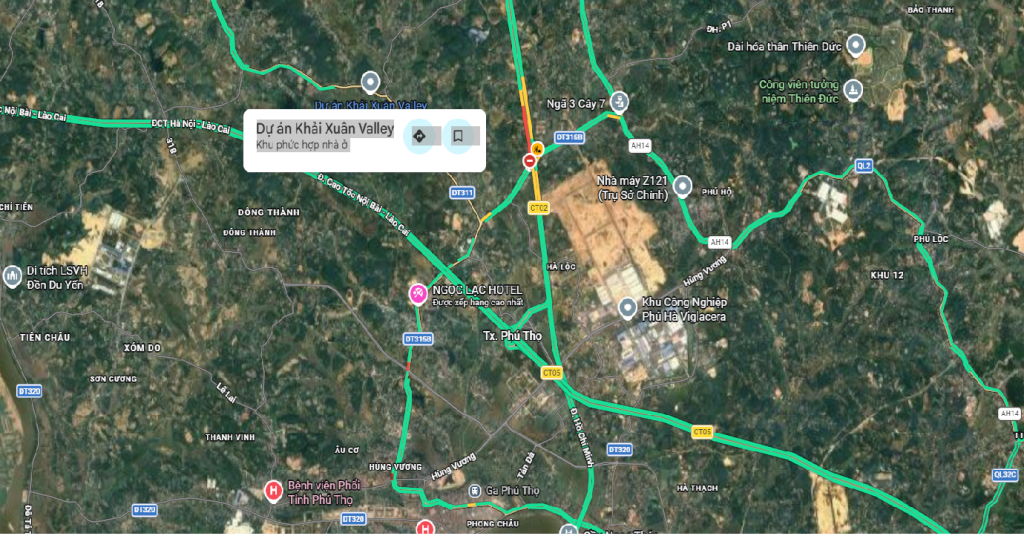Click the Tx. Phú Thọ town label
This screenshot has width=1024, height=536.
click(513, 336)
